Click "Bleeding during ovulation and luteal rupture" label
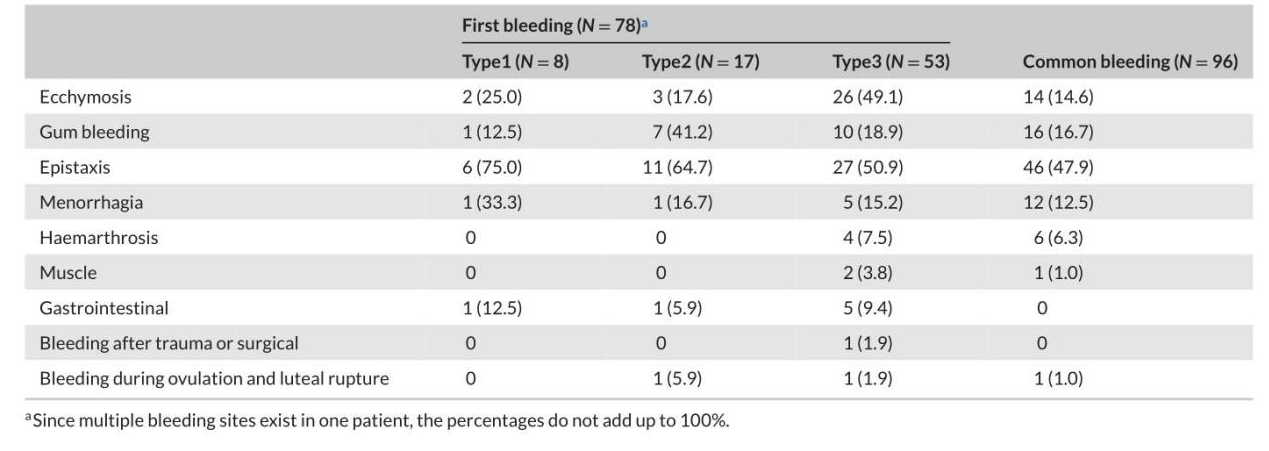 [x=214, y=379]
